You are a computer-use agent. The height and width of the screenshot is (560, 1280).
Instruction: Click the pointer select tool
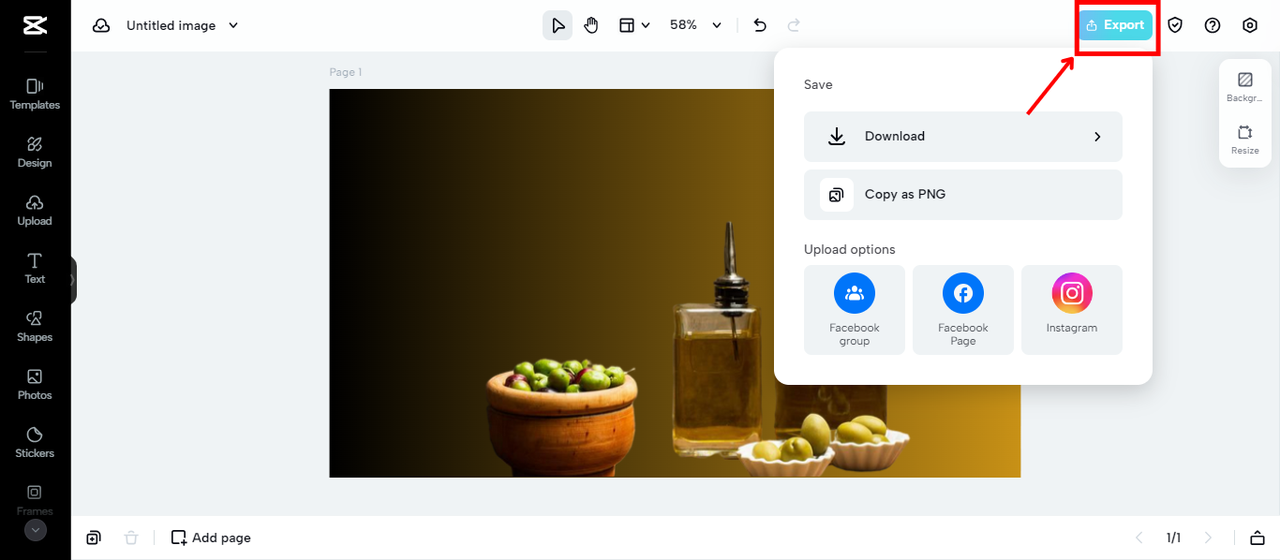557,25
